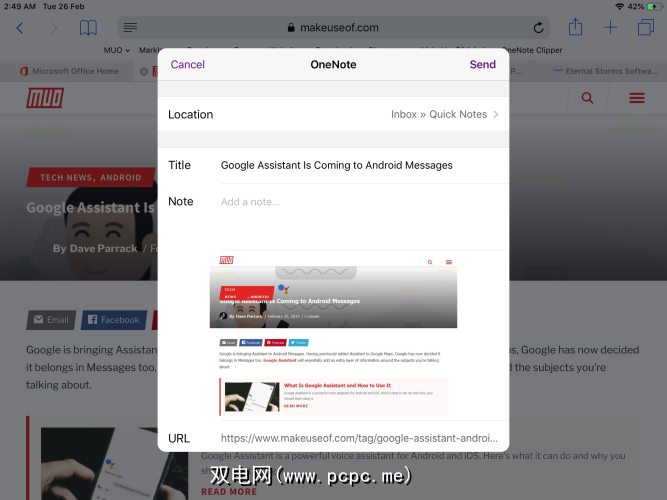Go back in Safari
Image resolution: width=667 pixels, height=500 pixels.
click(x=20, y=28)
